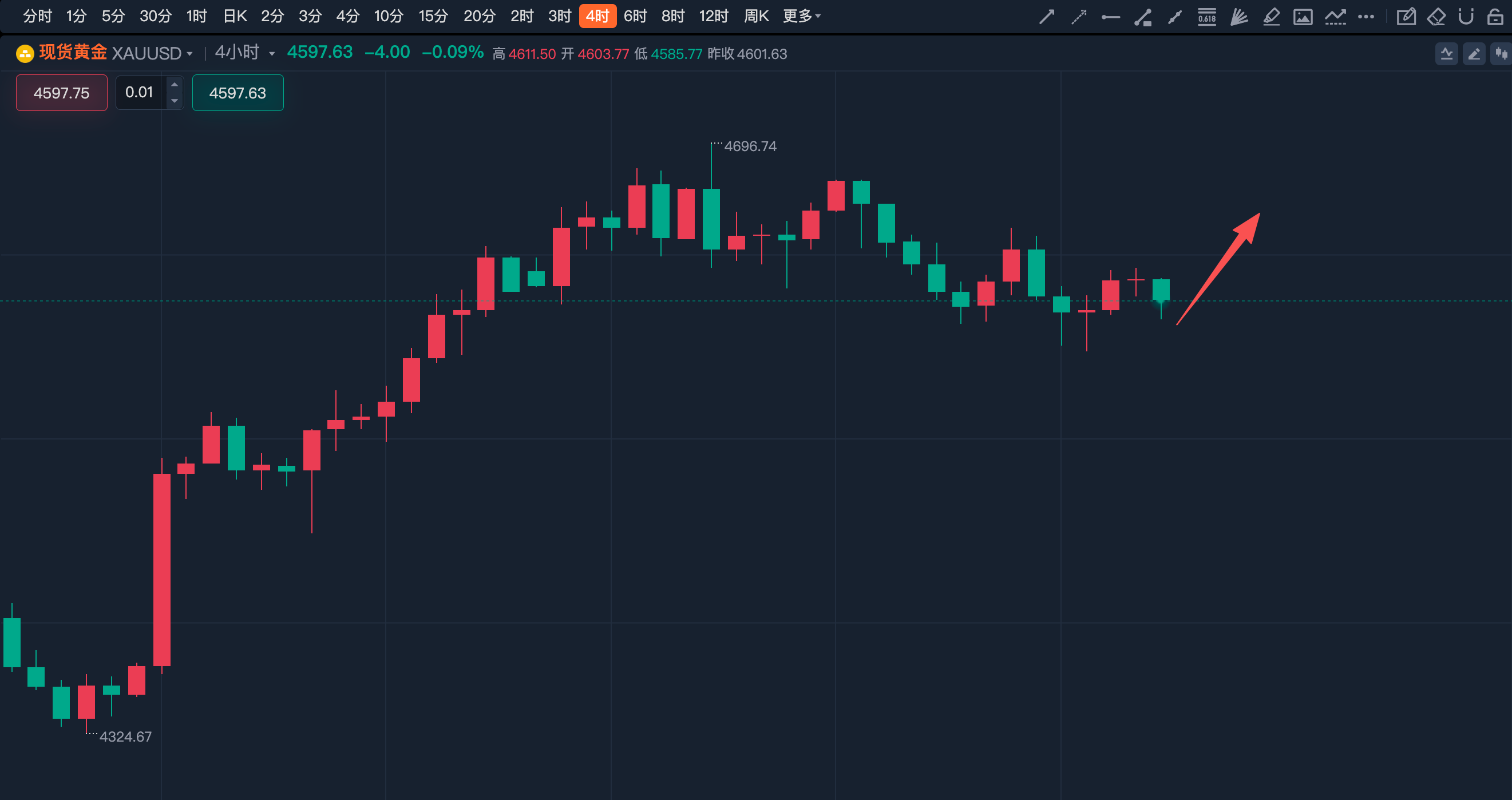Click the insert image icon
The width and height of the screenshot is (1512, 800).
click(1303, 17)
